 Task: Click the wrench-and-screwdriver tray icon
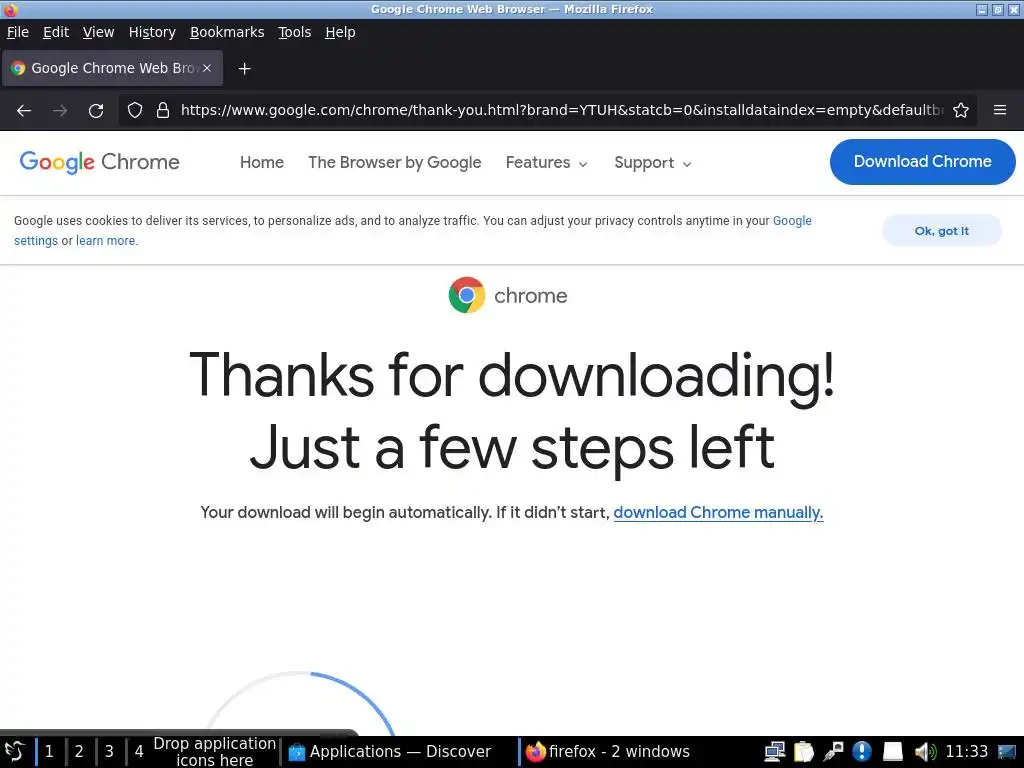pos(833,752)
